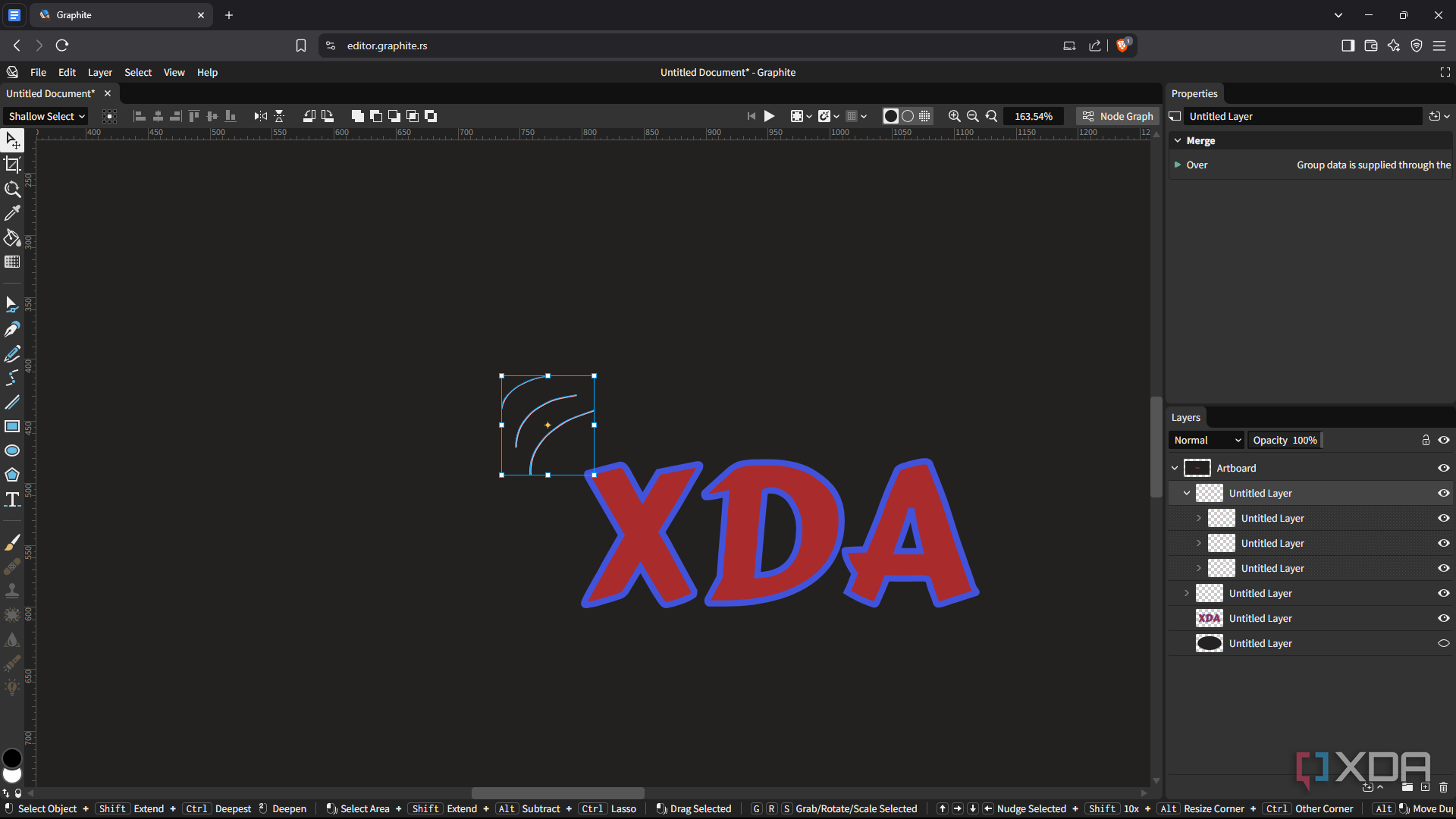Viewport: 1456px width, 819px height.
Task: Select the Rectangle tool
Action: coord(12,426)
